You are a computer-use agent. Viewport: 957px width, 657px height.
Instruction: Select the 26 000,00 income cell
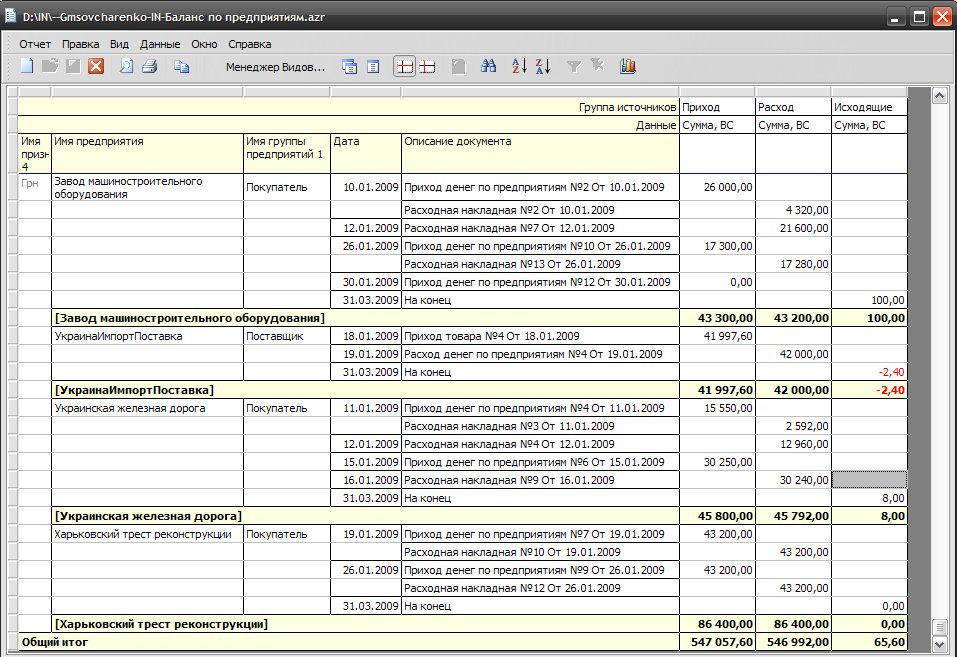click(x=717, y=187)
